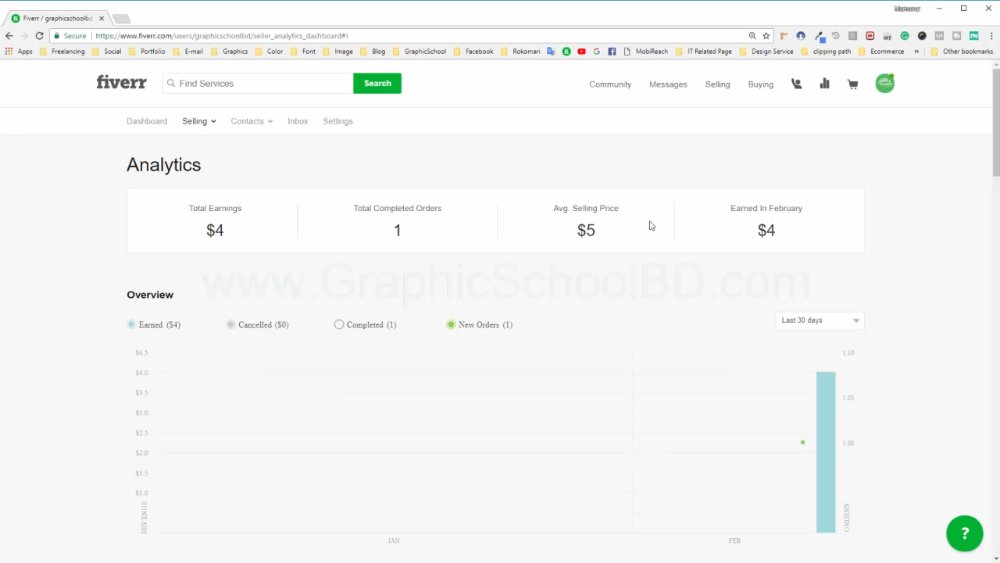The width and height of the screenshot is (1000, 563).
Task: Go to the Settings tab
Action: 338,121
